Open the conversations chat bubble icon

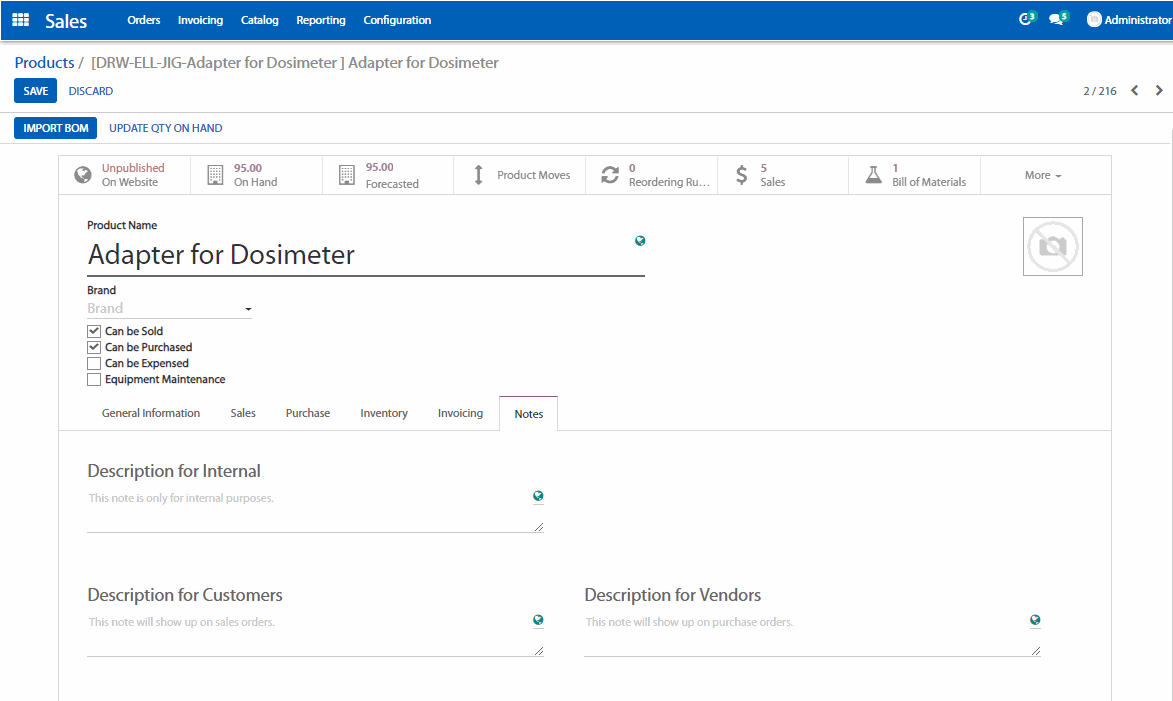point(1056,20)
